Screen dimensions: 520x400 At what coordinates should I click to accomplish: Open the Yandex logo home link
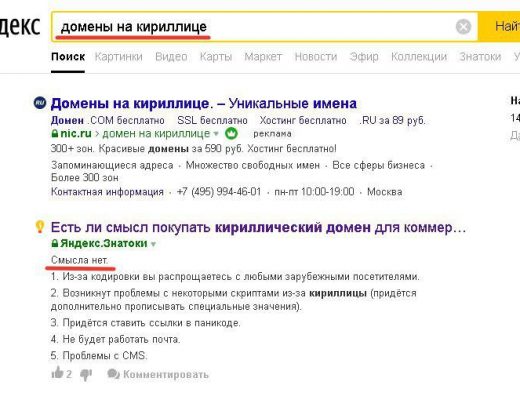point(19,25)
